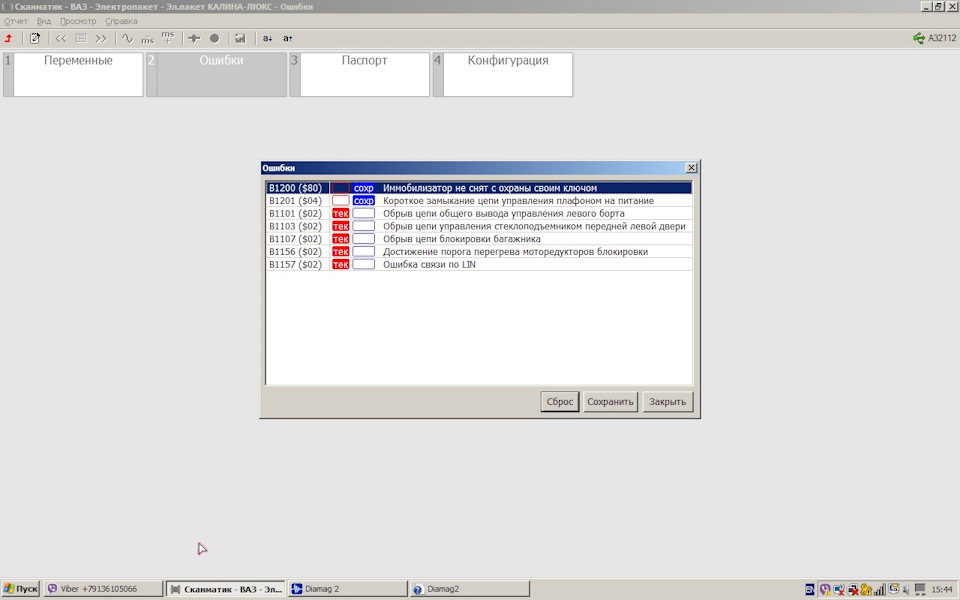Click the A32112 adapter connection indicator
This screenshot has width=960, height=600.
(x=934, y=38)
